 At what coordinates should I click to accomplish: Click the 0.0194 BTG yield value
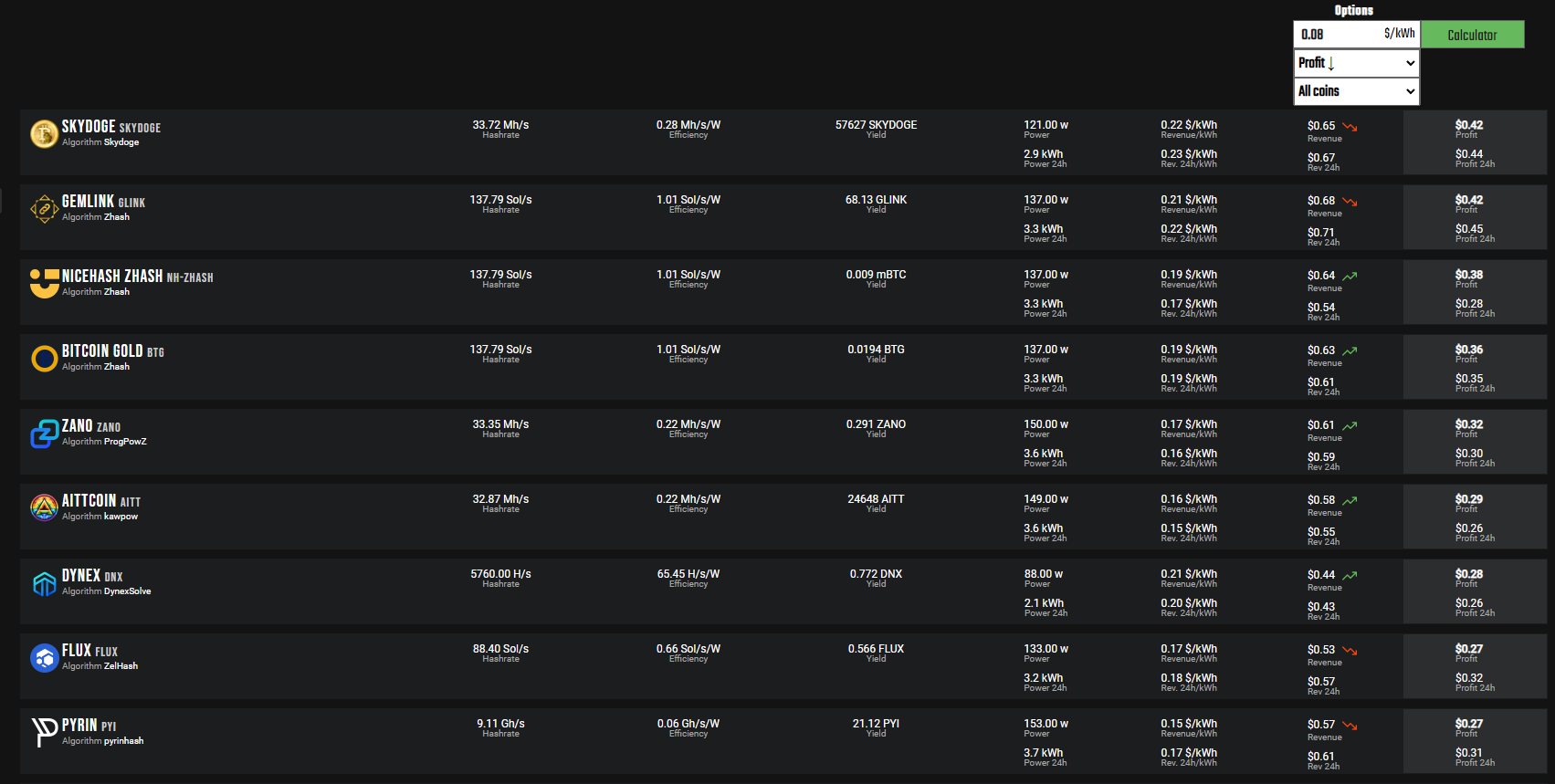(876, 350)
